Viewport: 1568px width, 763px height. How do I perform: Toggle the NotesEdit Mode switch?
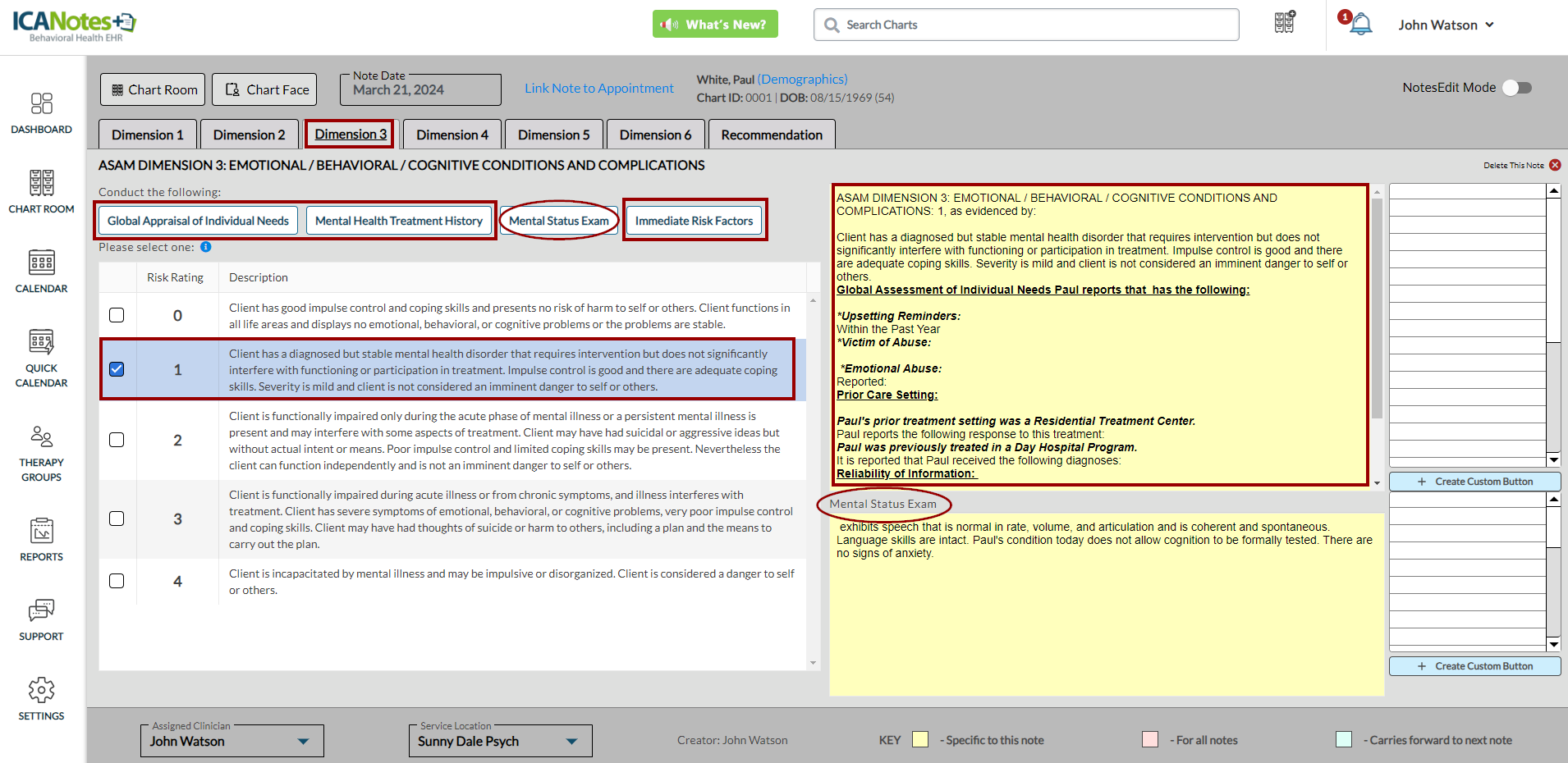click(1516, 88)
